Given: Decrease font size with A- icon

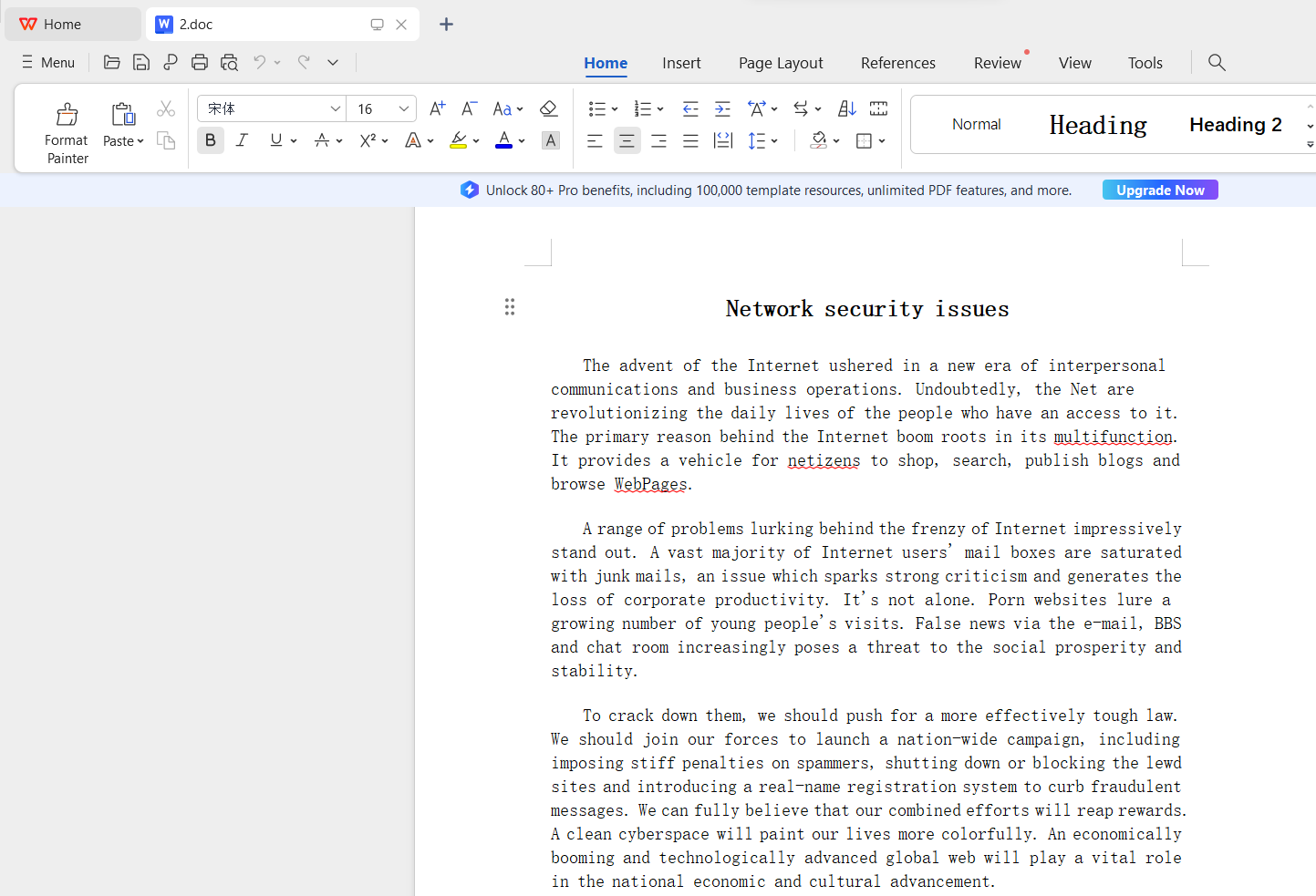Looking at the screenshot, I should click(470, 108).
